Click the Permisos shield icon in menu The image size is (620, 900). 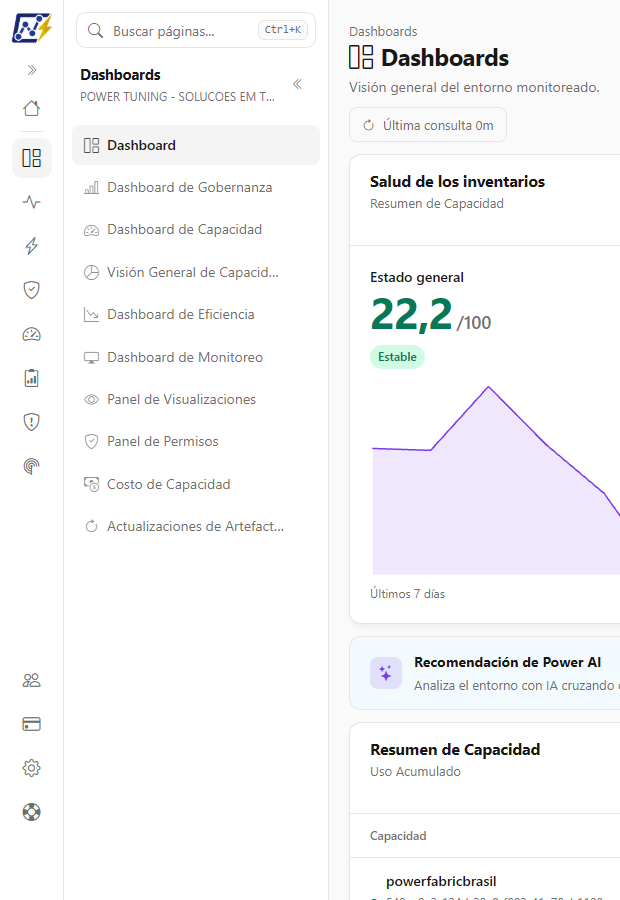click(x=91, y=441)
